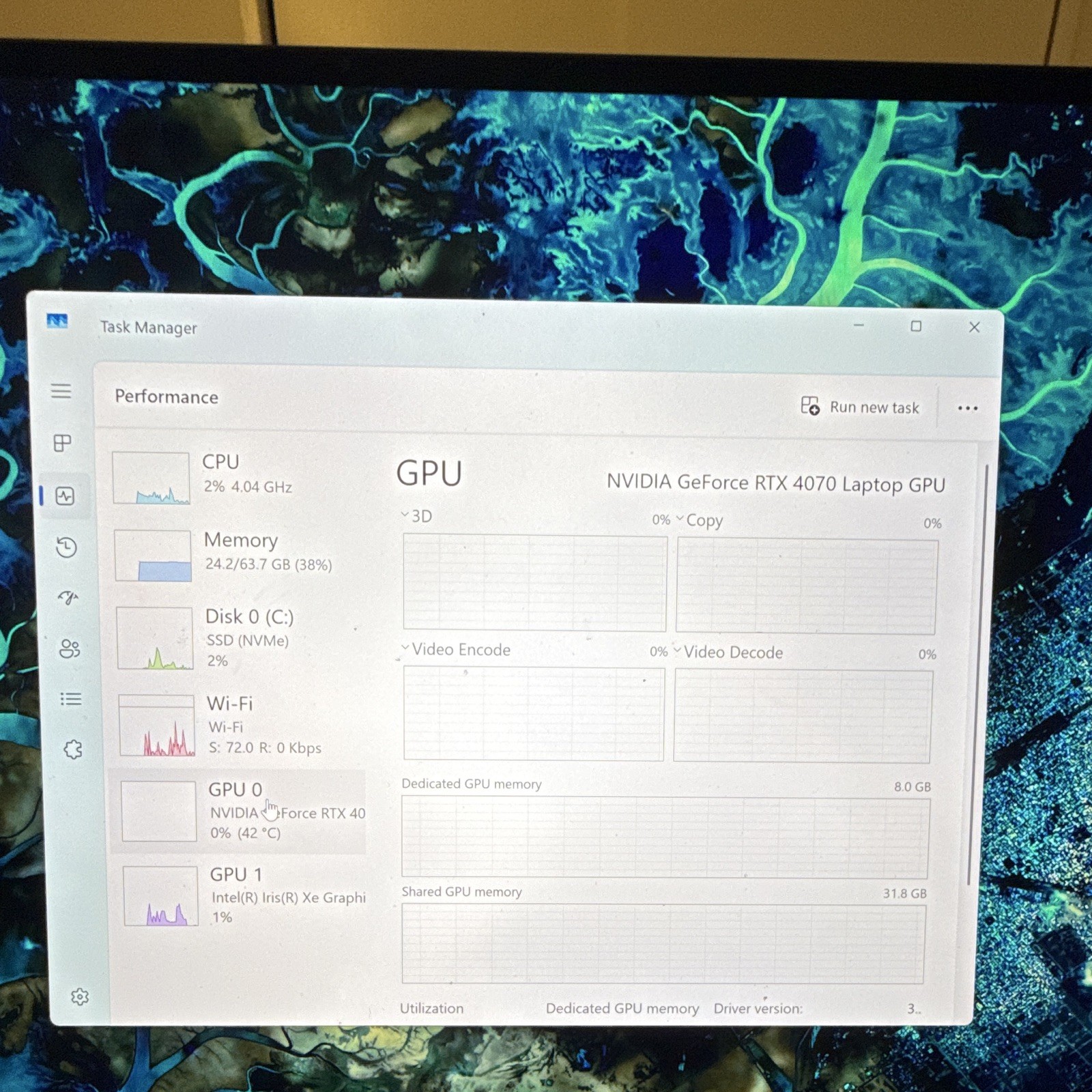Select the Performance page icon in sidebar
This screenshot has height=1092, width=1092.
tap(65, 496)
